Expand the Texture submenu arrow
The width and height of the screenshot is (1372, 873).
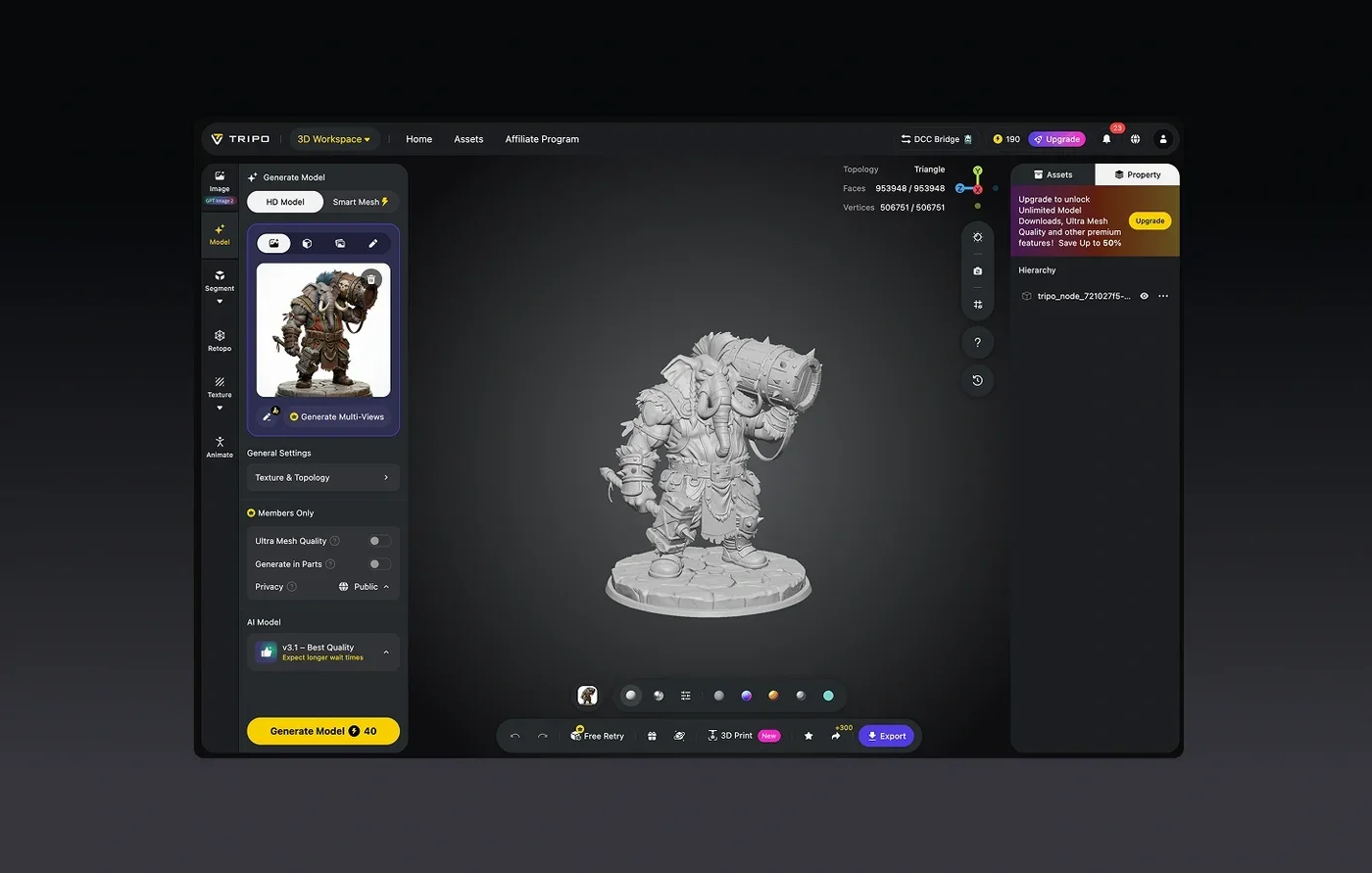(220, 409)
